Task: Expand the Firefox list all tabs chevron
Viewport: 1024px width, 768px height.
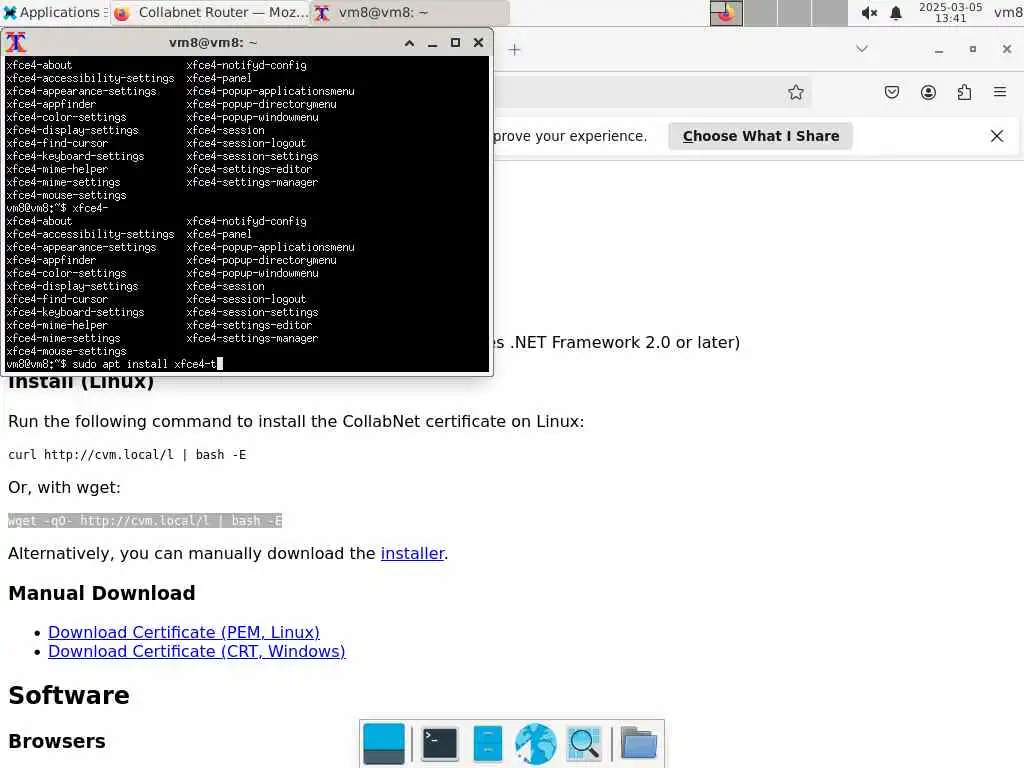Action: coord(862,49)
